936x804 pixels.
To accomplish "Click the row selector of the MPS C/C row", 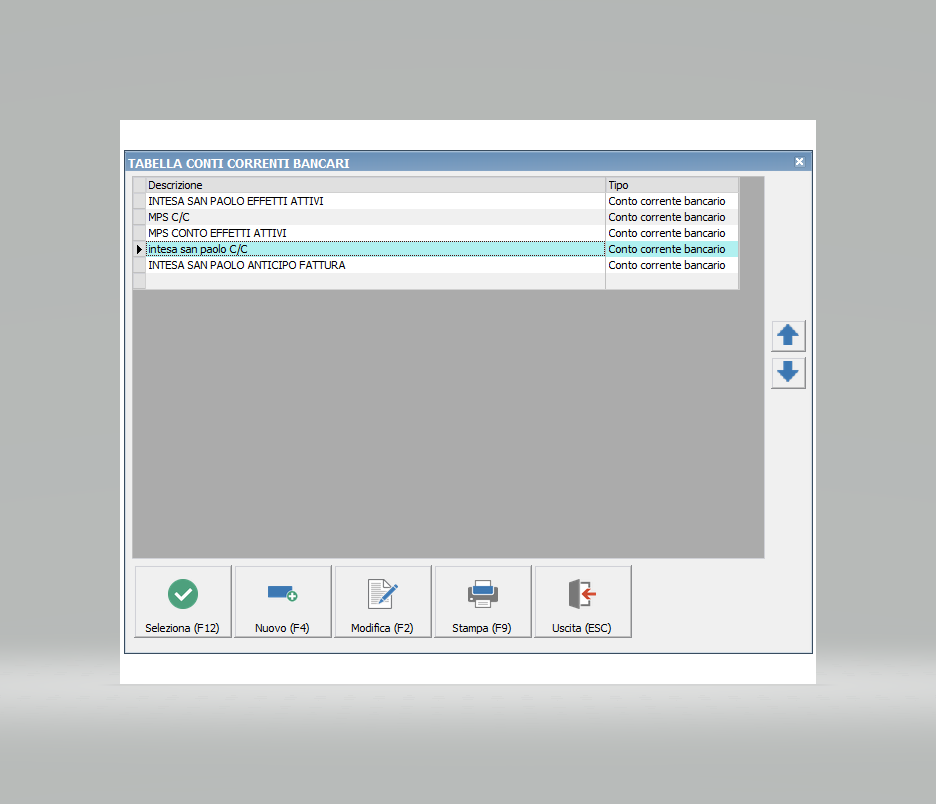I will click(x=139, y=217).
